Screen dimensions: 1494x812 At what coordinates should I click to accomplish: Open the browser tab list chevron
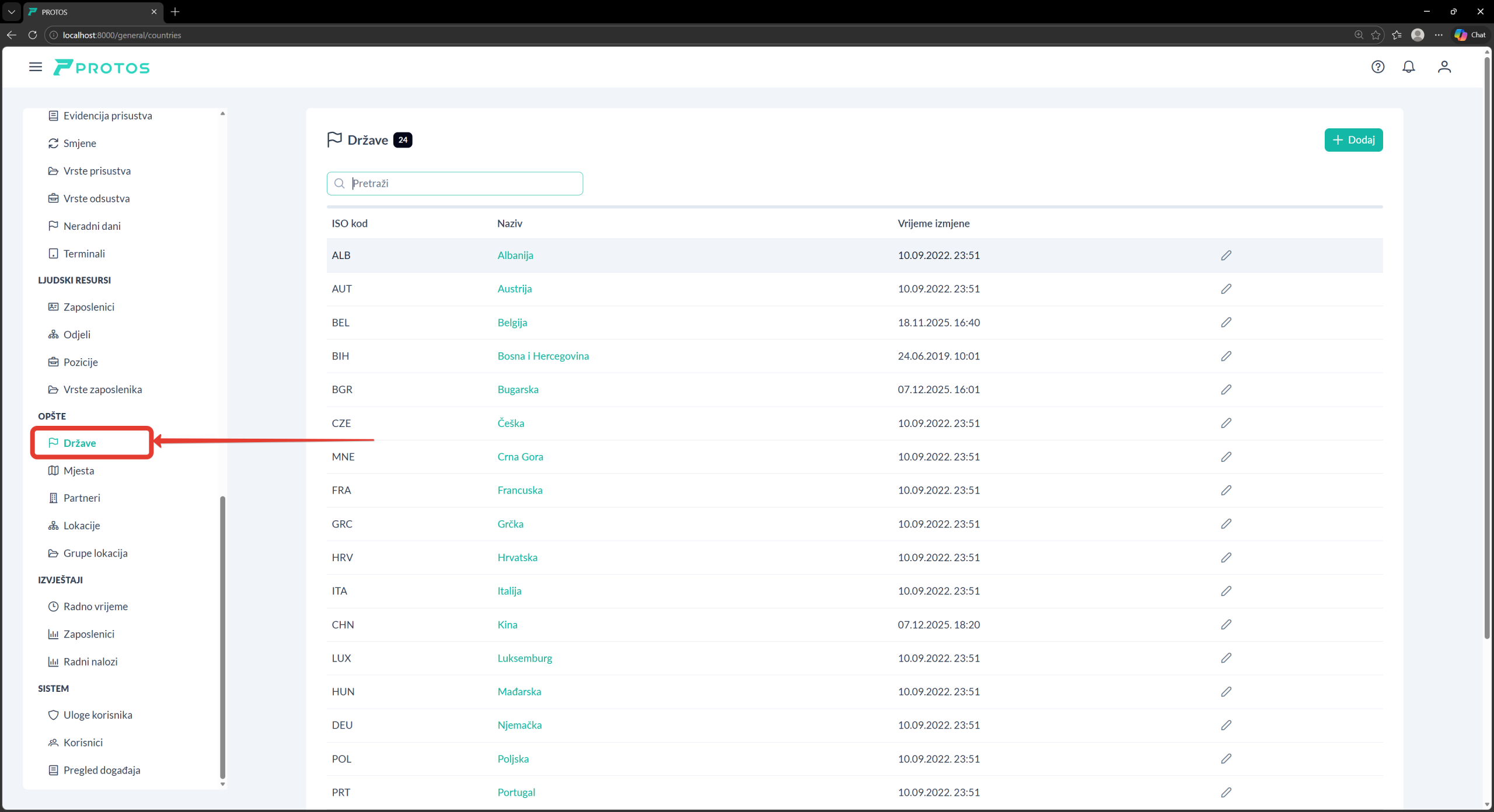(11, 12)
